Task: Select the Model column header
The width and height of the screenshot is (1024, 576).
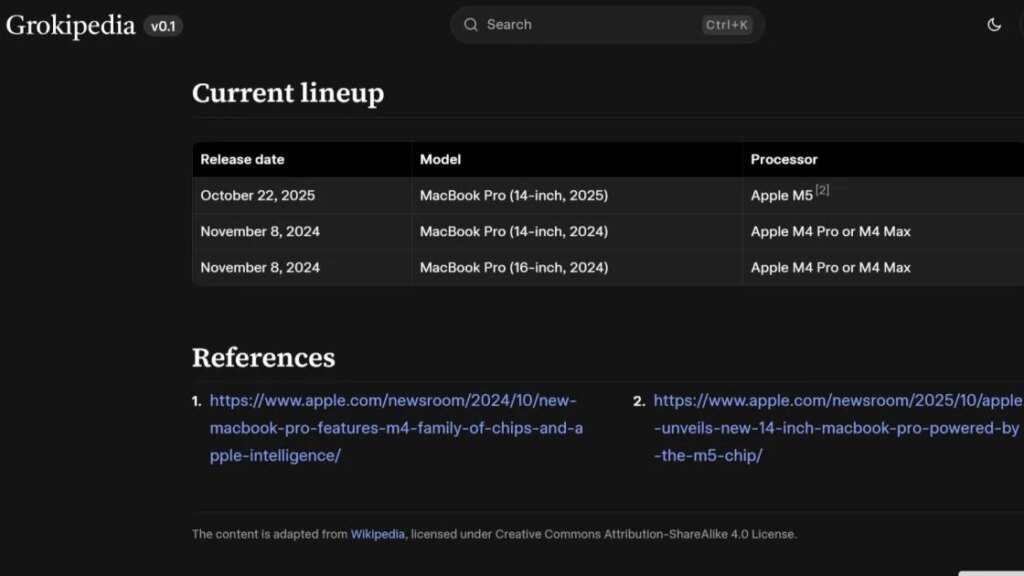Action: click(x=440, y=159)
